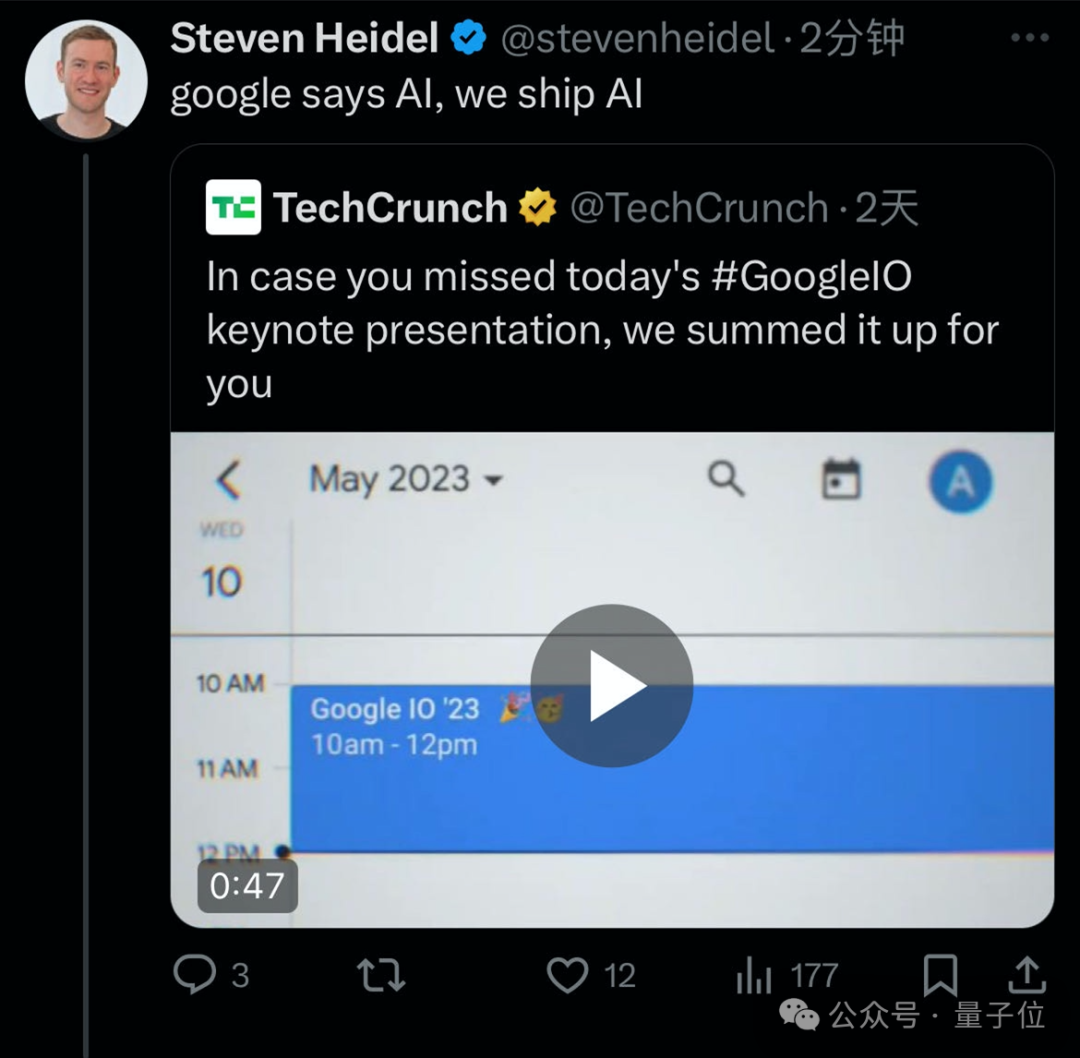
Task: Click the calendar today icon
Action: coord(841,480)
